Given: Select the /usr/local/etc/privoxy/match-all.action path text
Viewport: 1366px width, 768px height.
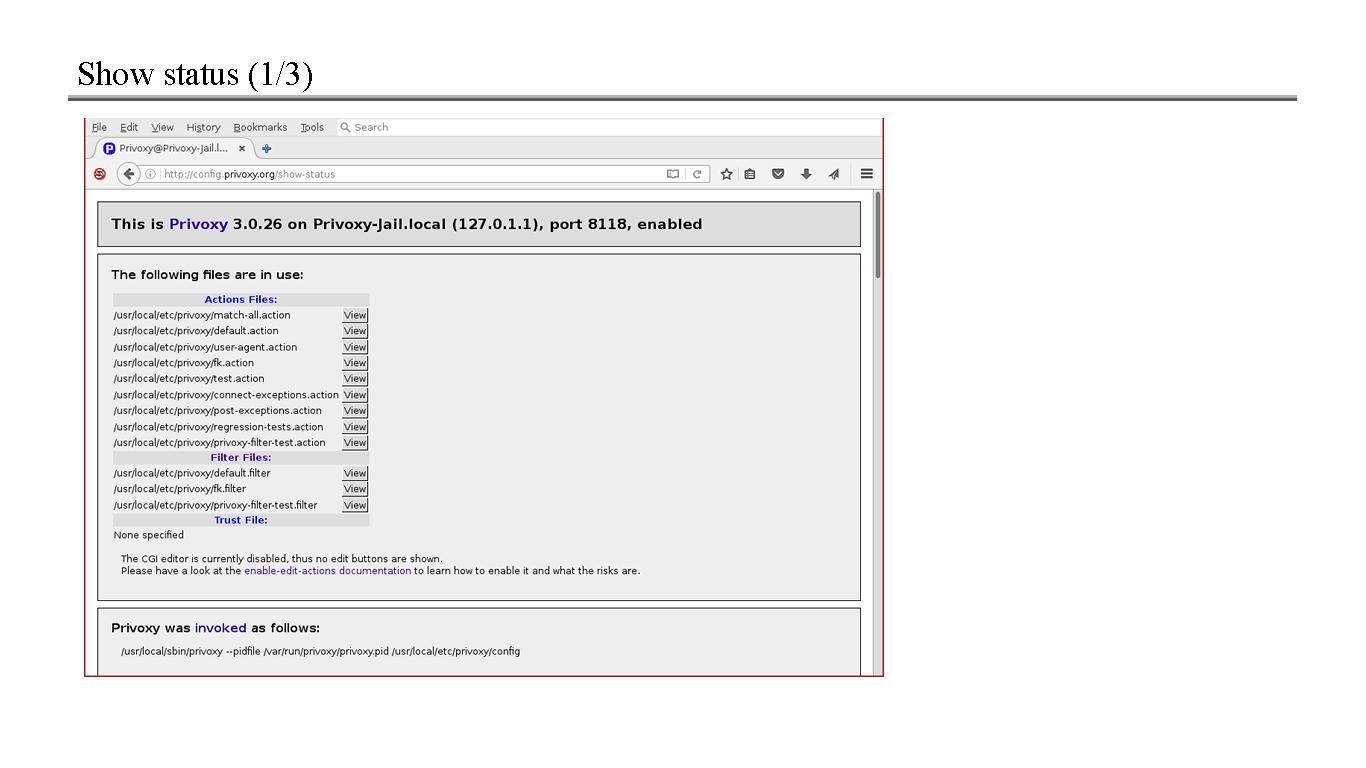Looking at the screenshot, I should tap(202, 315).
